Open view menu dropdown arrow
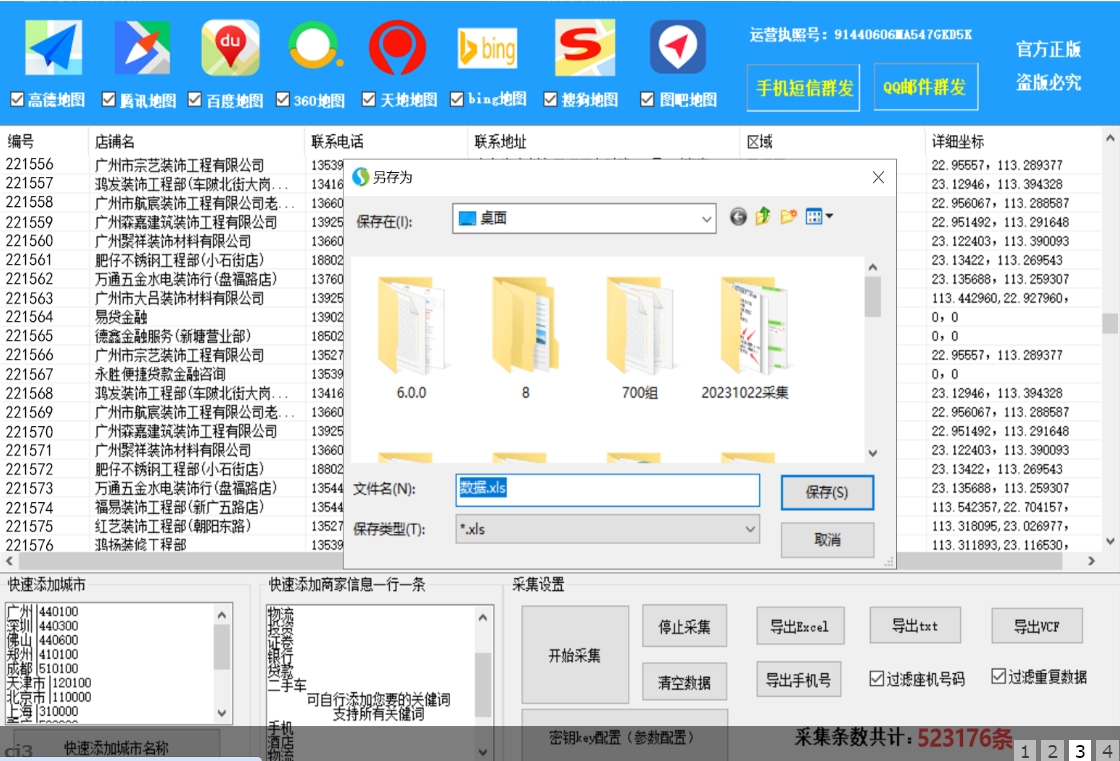Viewport: 1120px width, 761px height. pos(829,216)
